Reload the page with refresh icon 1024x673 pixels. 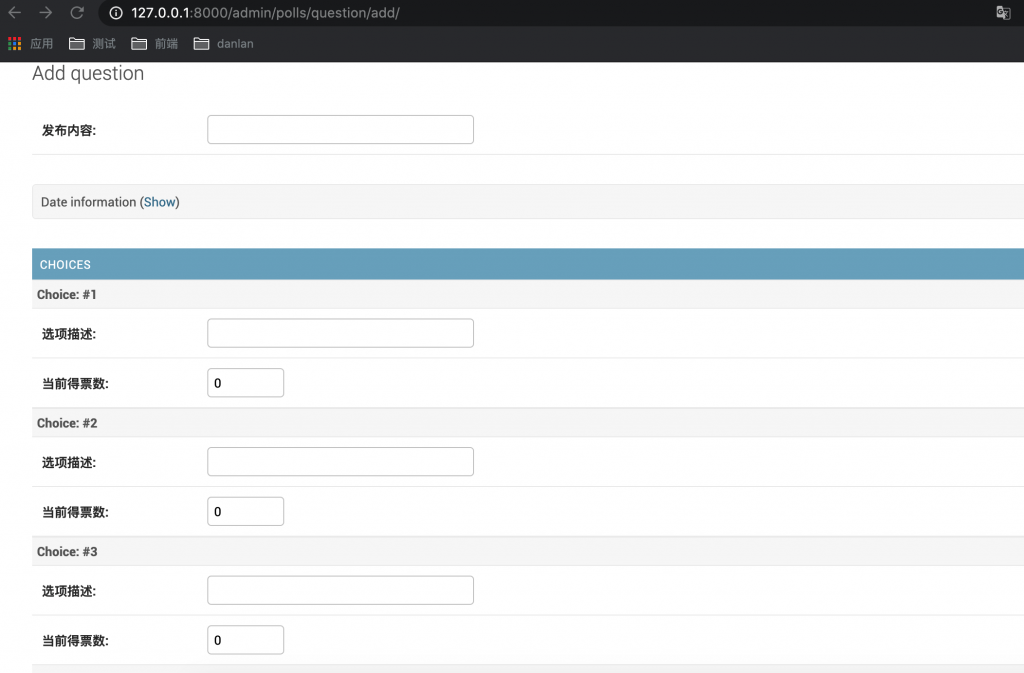(x=77, y=13)
